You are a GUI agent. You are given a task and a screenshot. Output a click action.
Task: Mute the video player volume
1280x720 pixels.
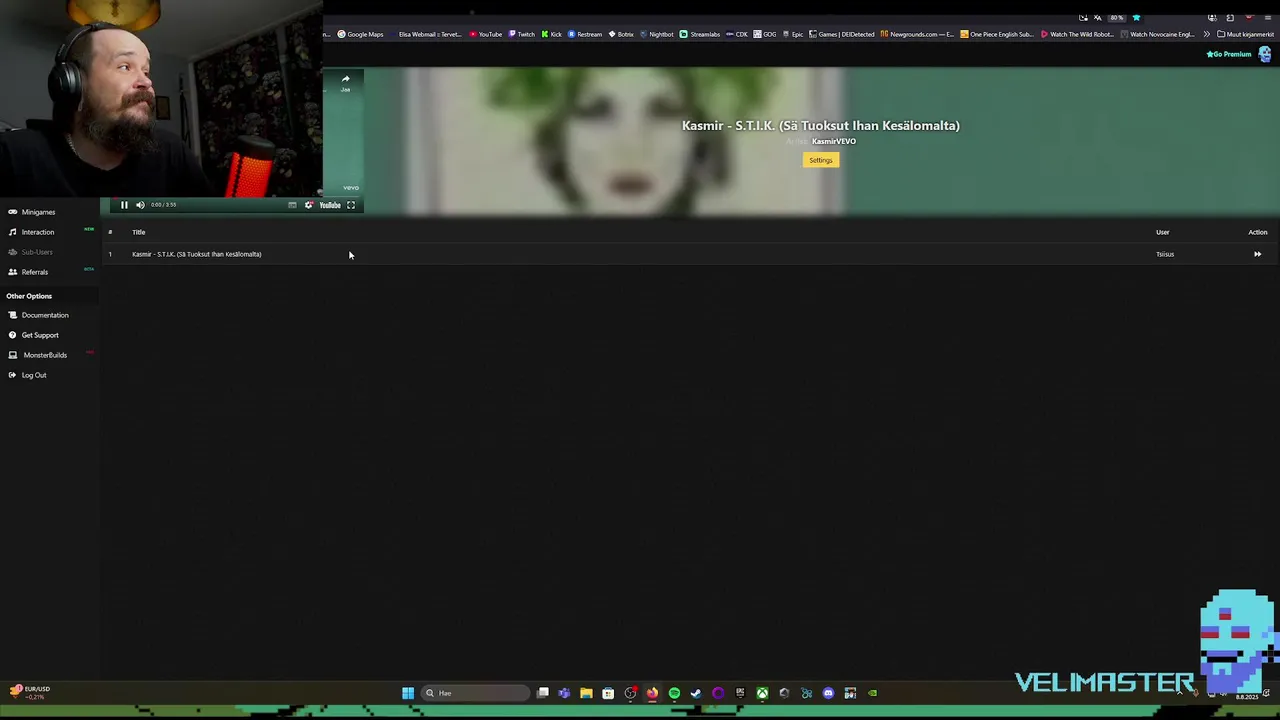[140, 205]
